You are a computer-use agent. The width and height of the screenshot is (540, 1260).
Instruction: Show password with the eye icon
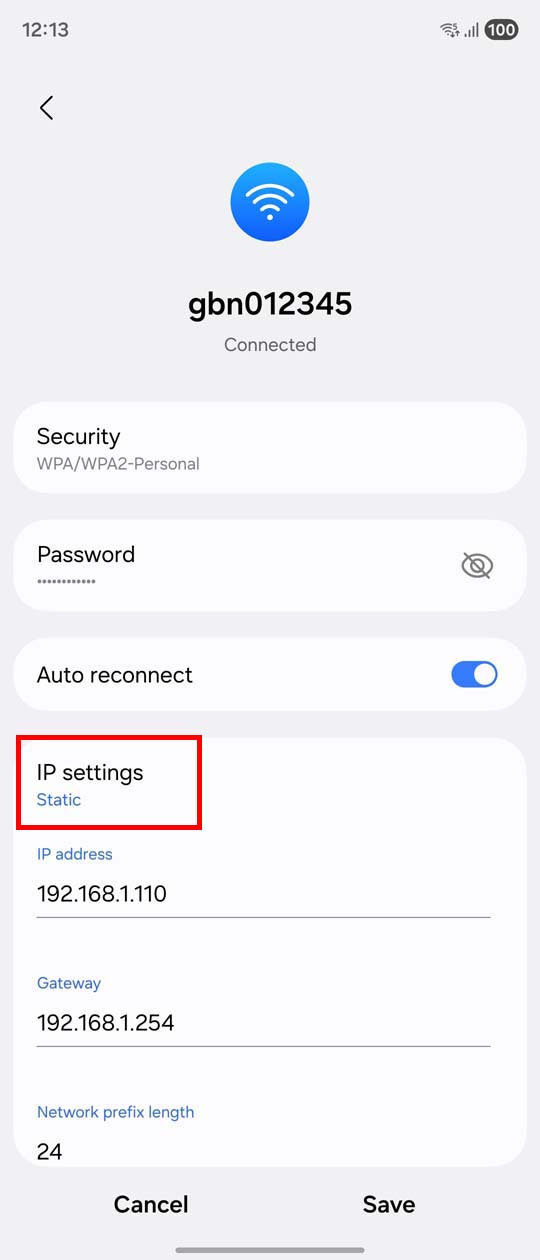tap(477, 566)
